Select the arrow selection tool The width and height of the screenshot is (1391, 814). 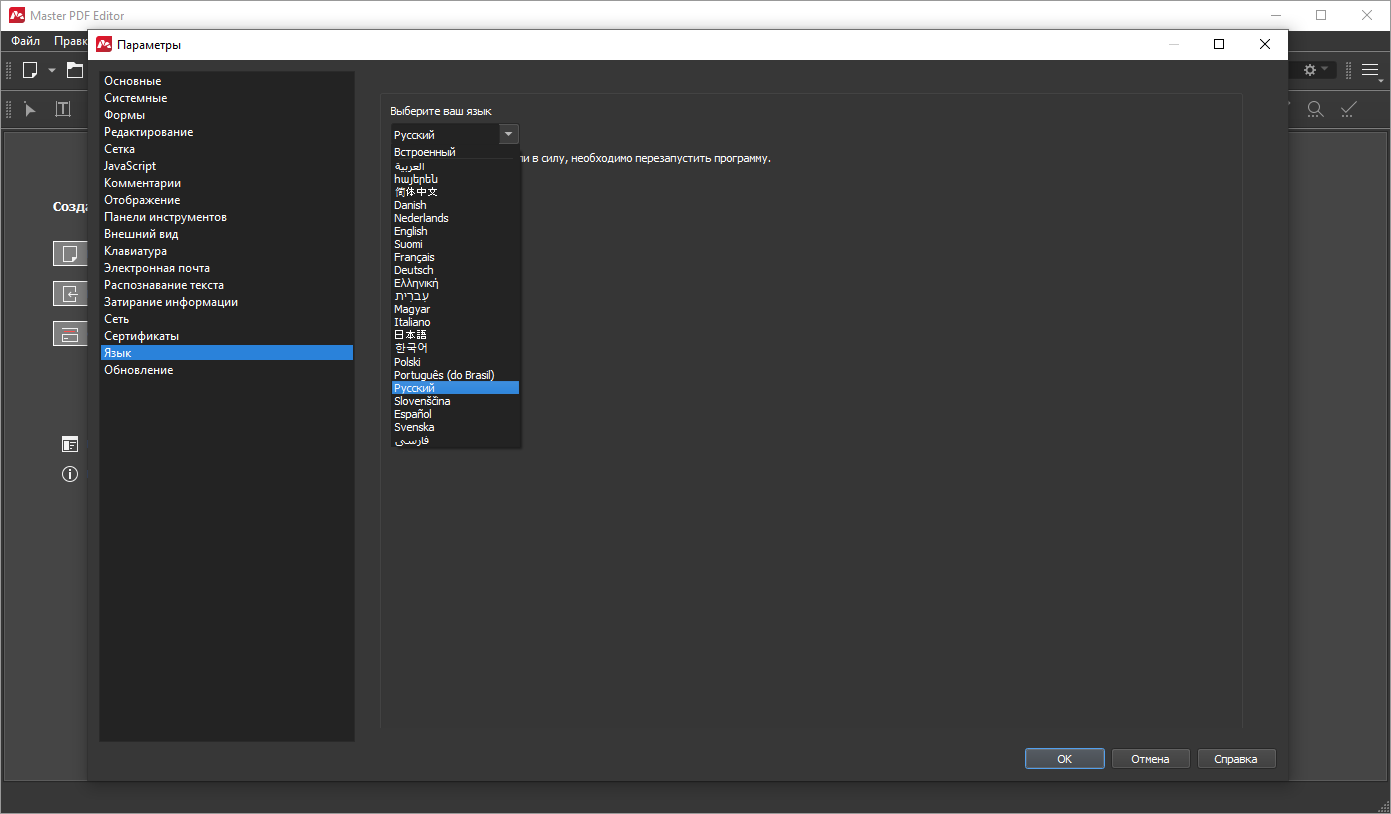30,109
